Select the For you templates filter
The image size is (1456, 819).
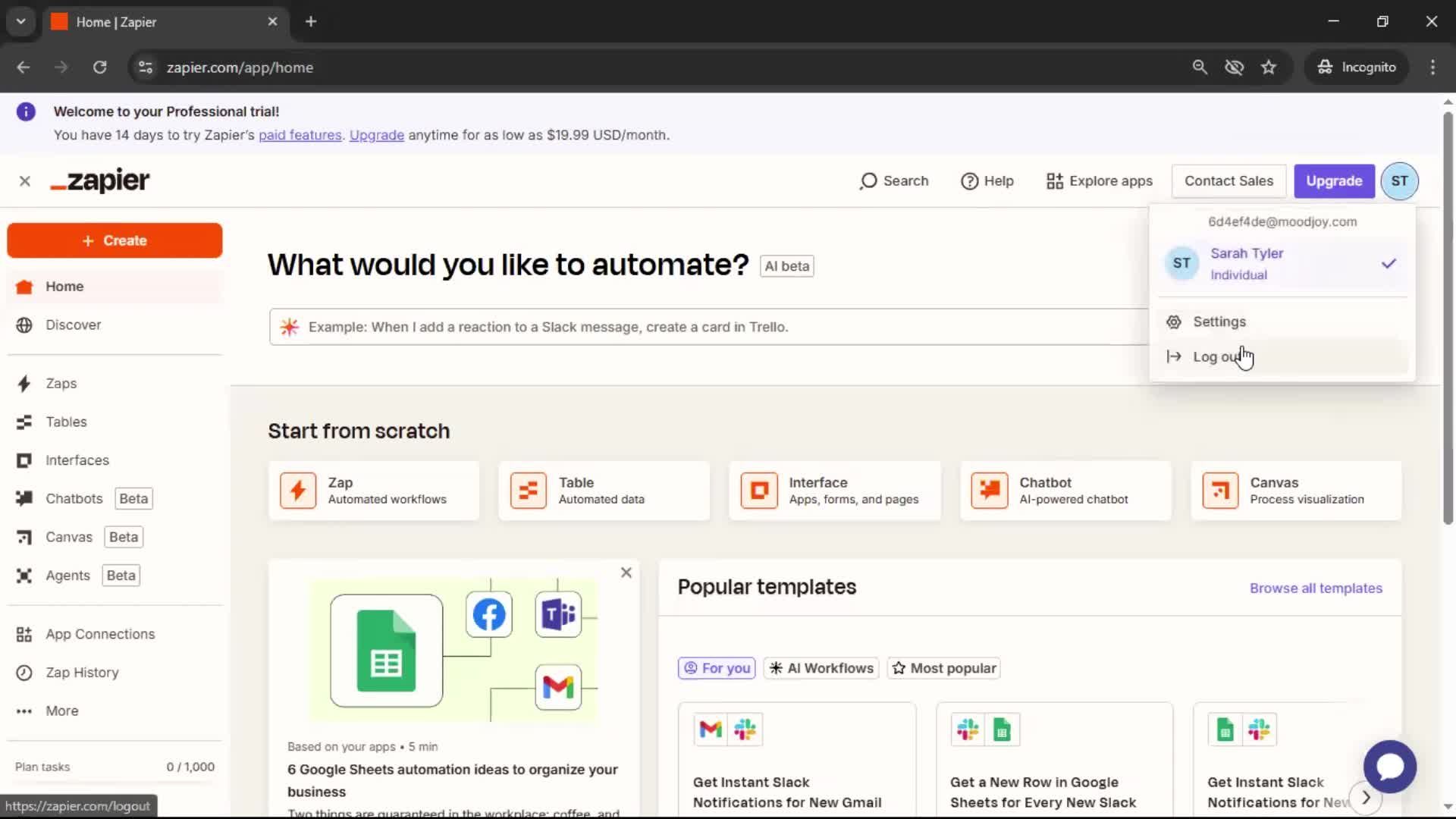pos(717,668)
